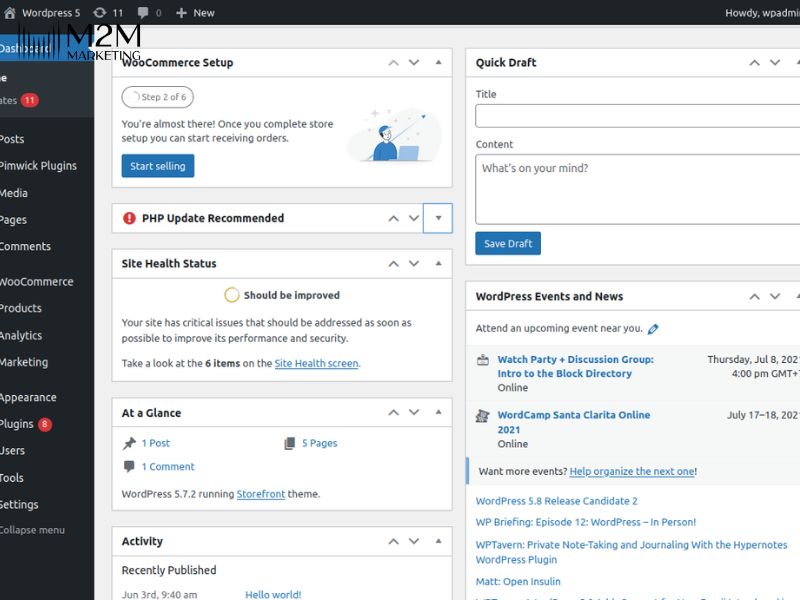
Task: Open the Site Health screen link
Action: pyautogui.click(x=316, y=363)
